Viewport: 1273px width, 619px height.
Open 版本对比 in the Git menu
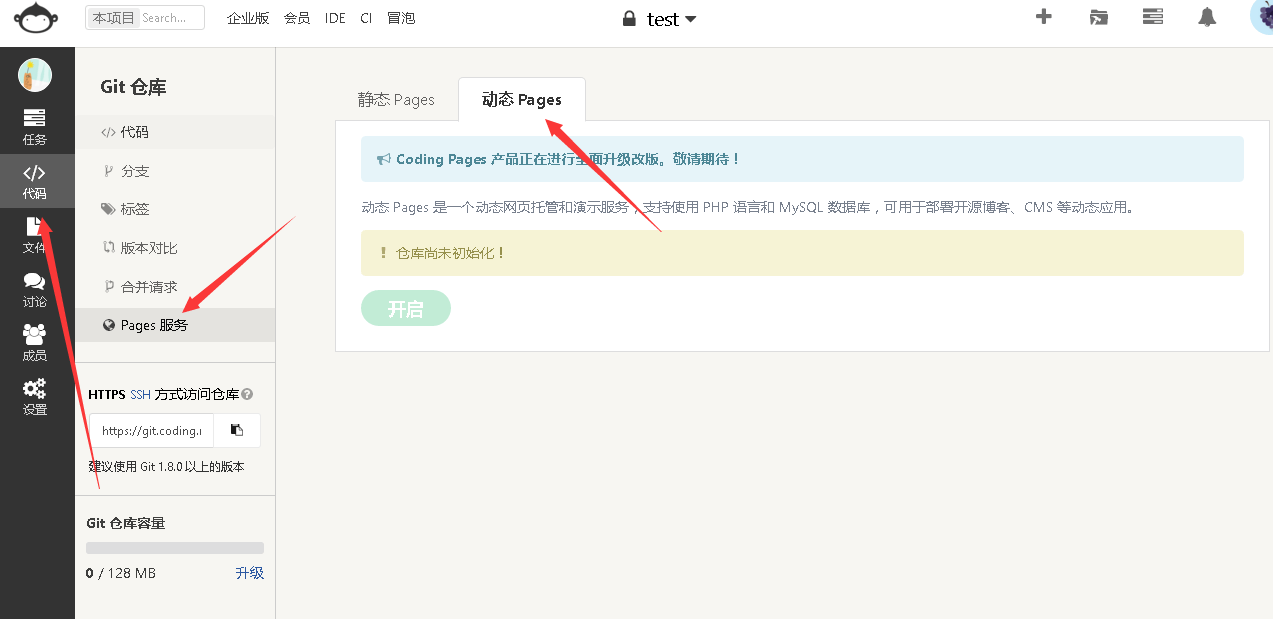click(x=175, y=248)
